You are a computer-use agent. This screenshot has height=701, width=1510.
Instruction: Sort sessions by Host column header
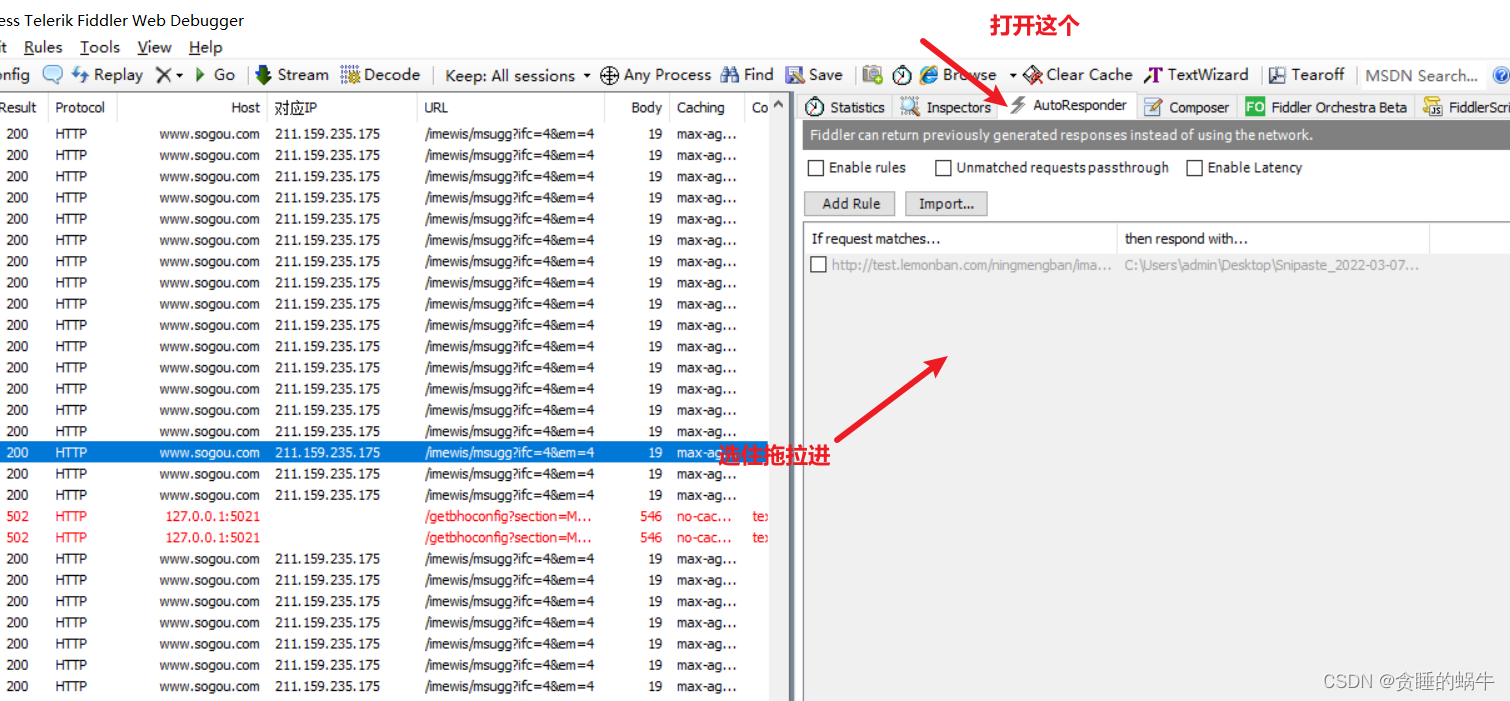(192, 108)
